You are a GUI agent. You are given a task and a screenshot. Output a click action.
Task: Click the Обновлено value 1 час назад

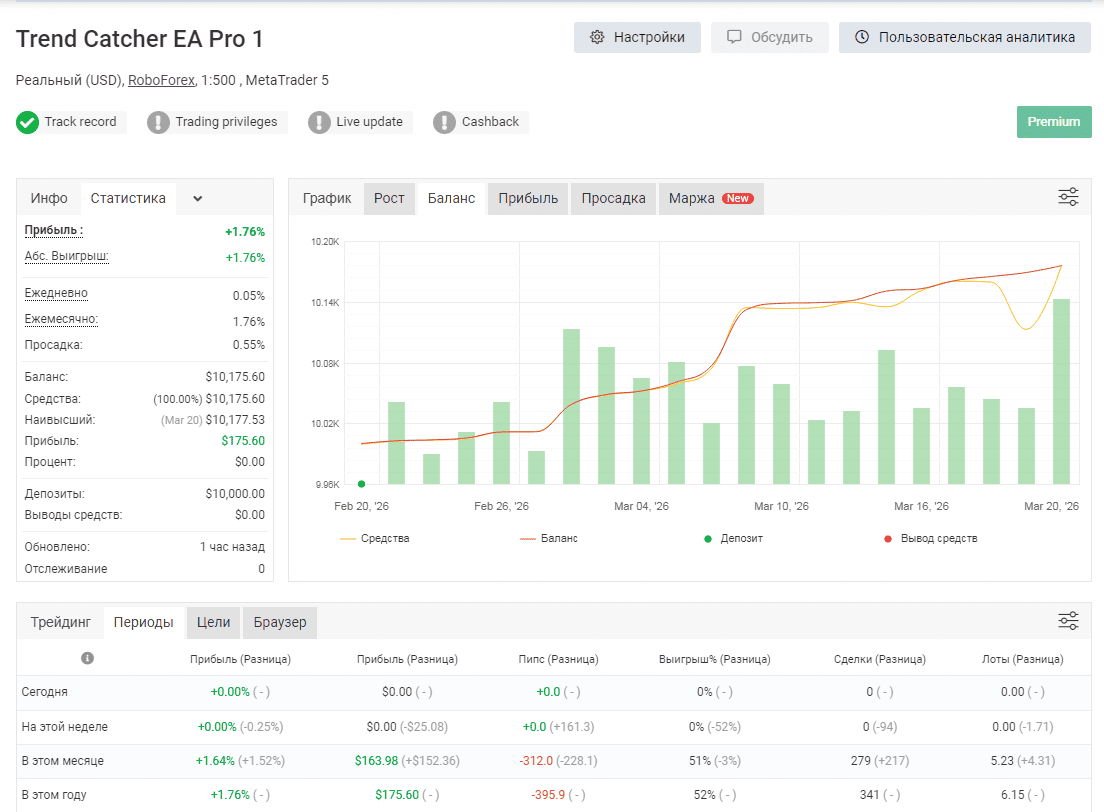coord(232,547)
